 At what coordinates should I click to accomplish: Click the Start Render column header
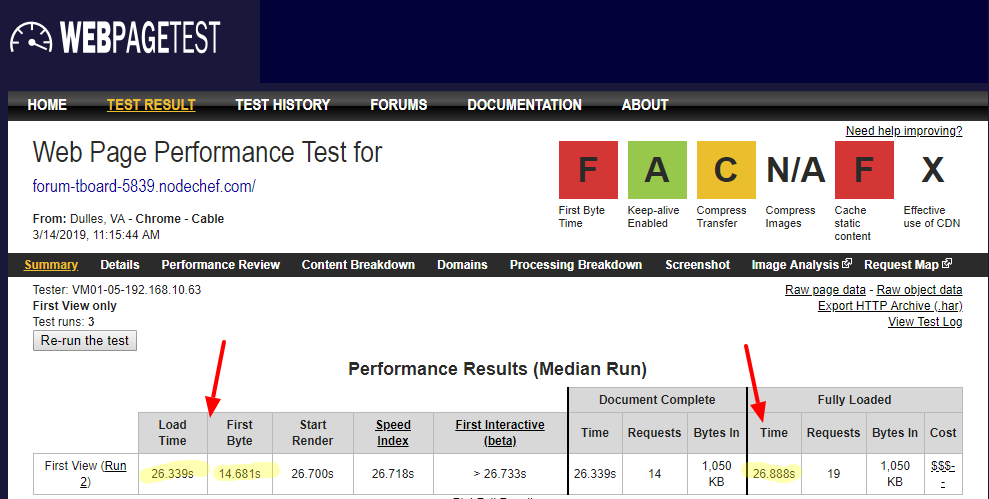(x=313, y=433)
